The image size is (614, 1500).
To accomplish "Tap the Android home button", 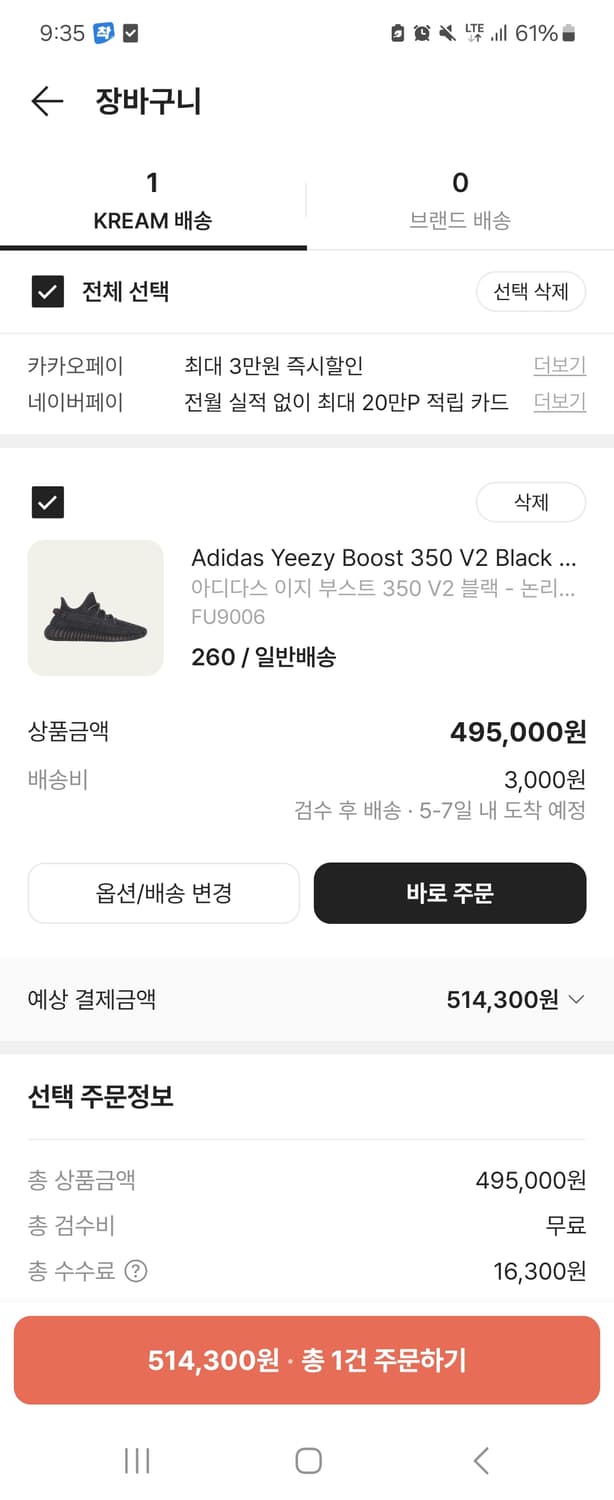I will coord(306,1460).
